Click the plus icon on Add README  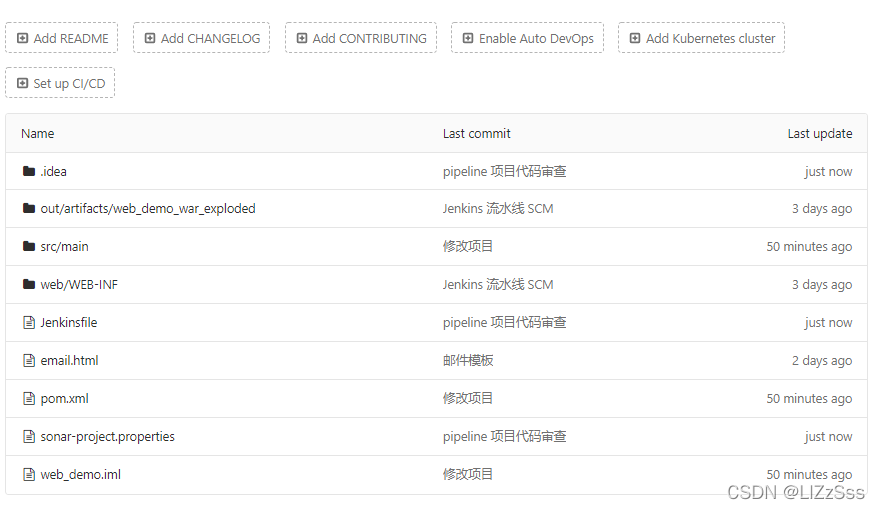(x=23, y=38)
